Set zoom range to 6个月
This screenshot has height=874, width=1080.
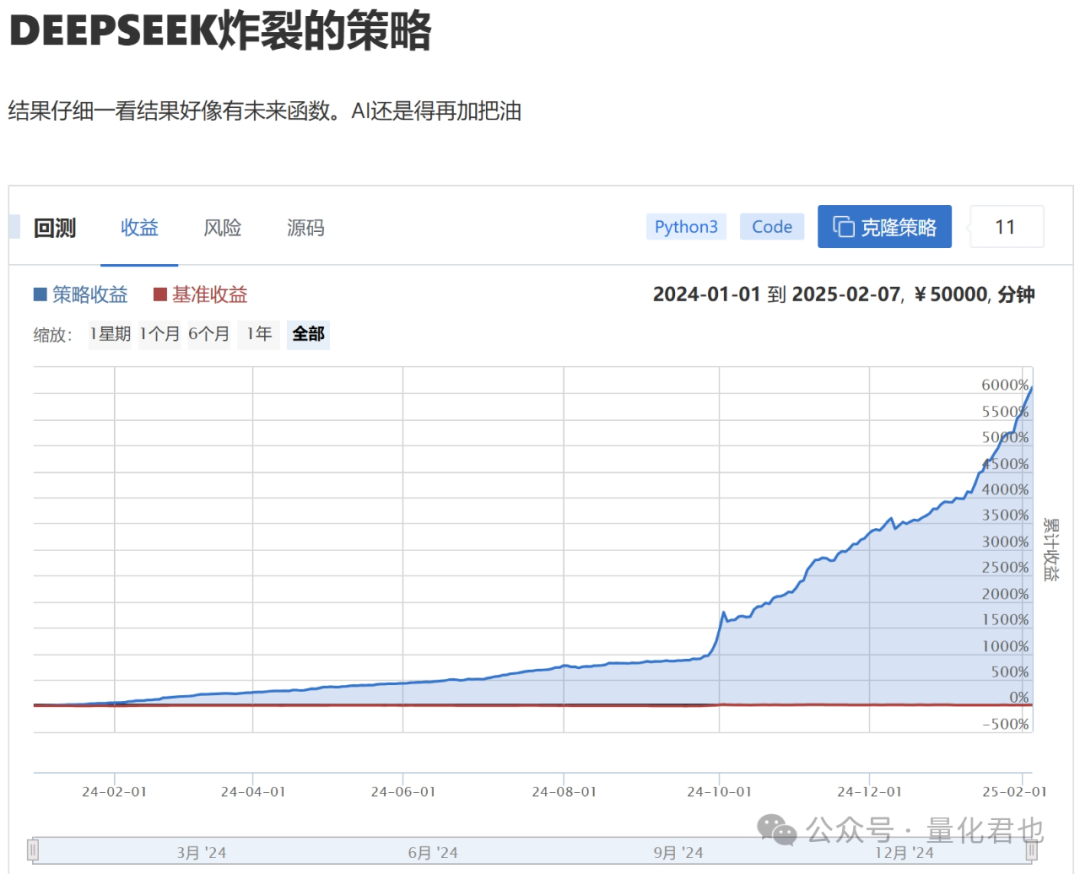(x=209, y=335)
